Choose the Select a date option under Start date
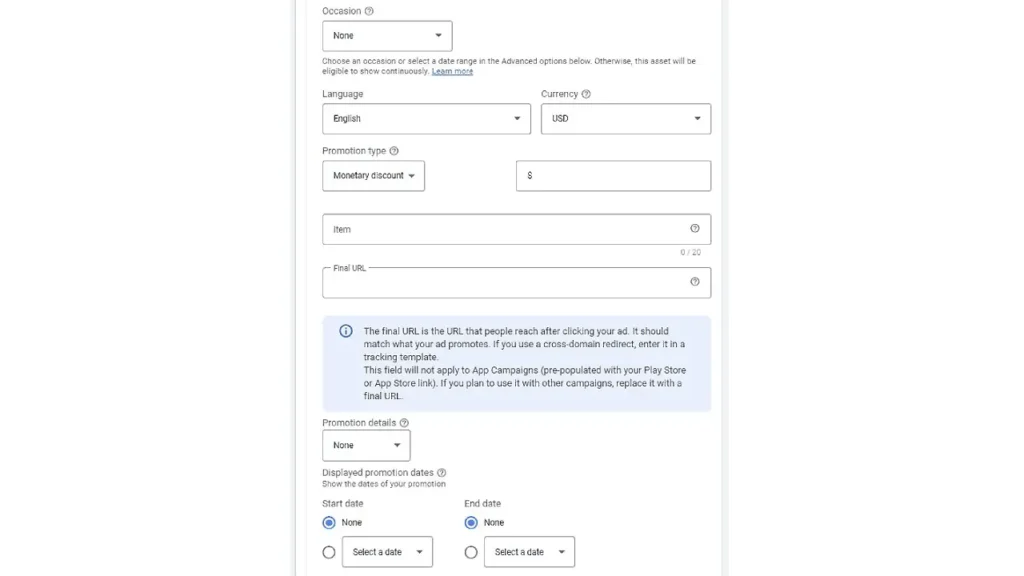Viewport: 1024px width, 576px height. [x=329, y=551]
